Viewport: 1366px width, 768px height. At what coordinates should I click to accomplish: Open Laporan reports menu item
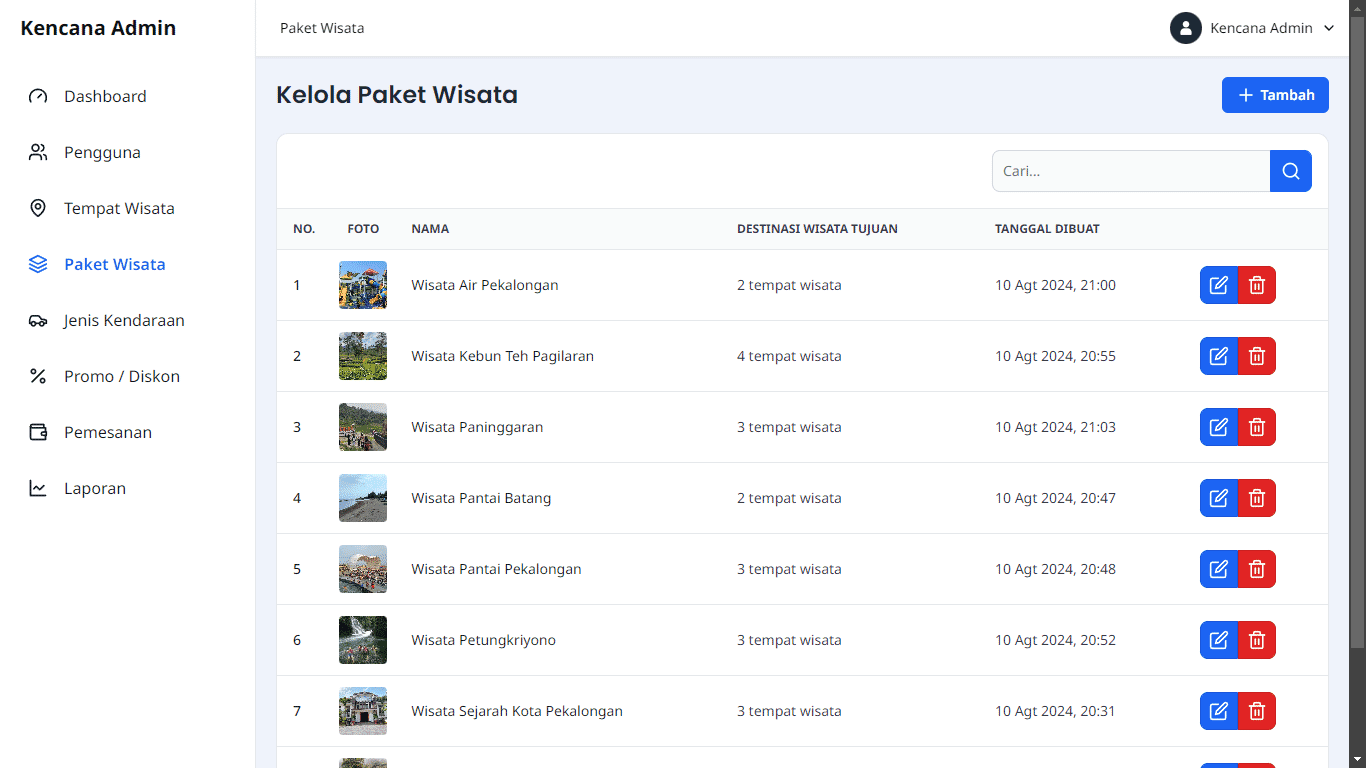pyautogui.click(x=95, y=489)
